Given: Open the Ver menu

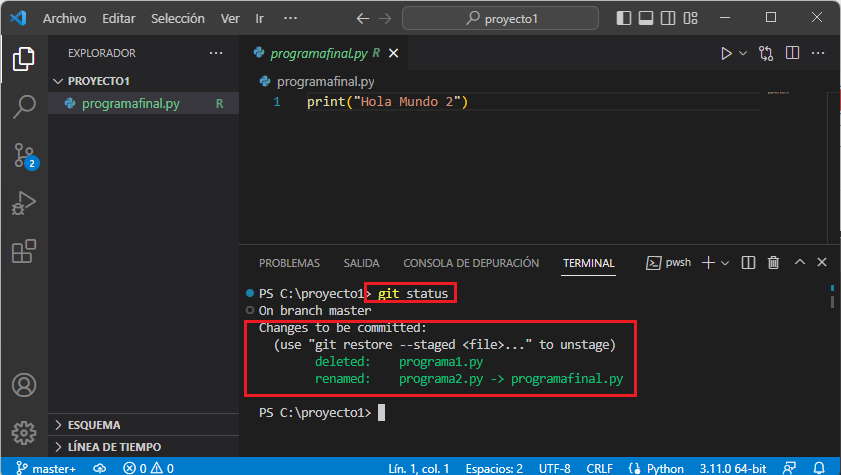Looking at the screenshot, I should point(230,18).
